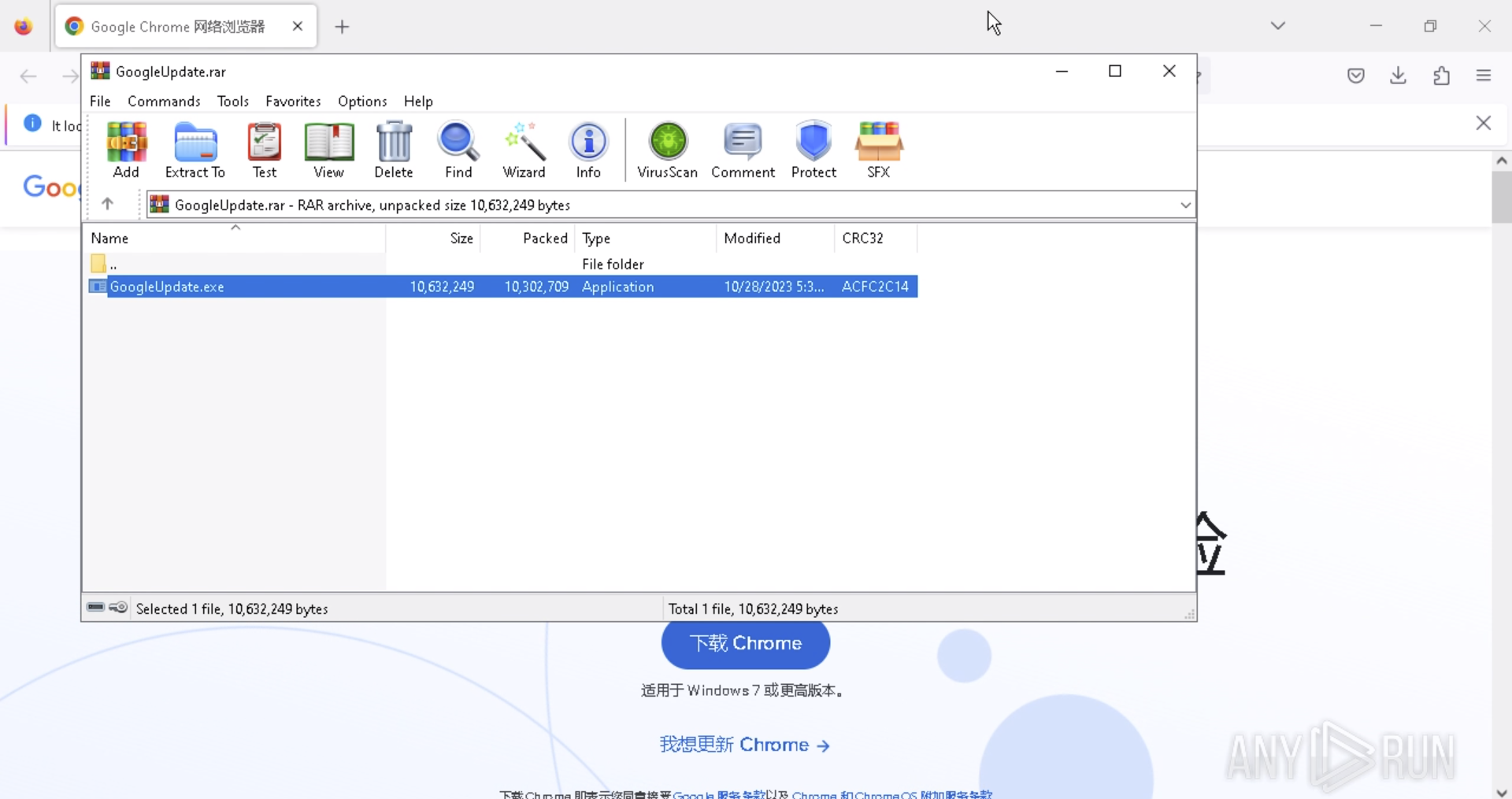
Task: Open the Options menu
Action: [362, 102]
